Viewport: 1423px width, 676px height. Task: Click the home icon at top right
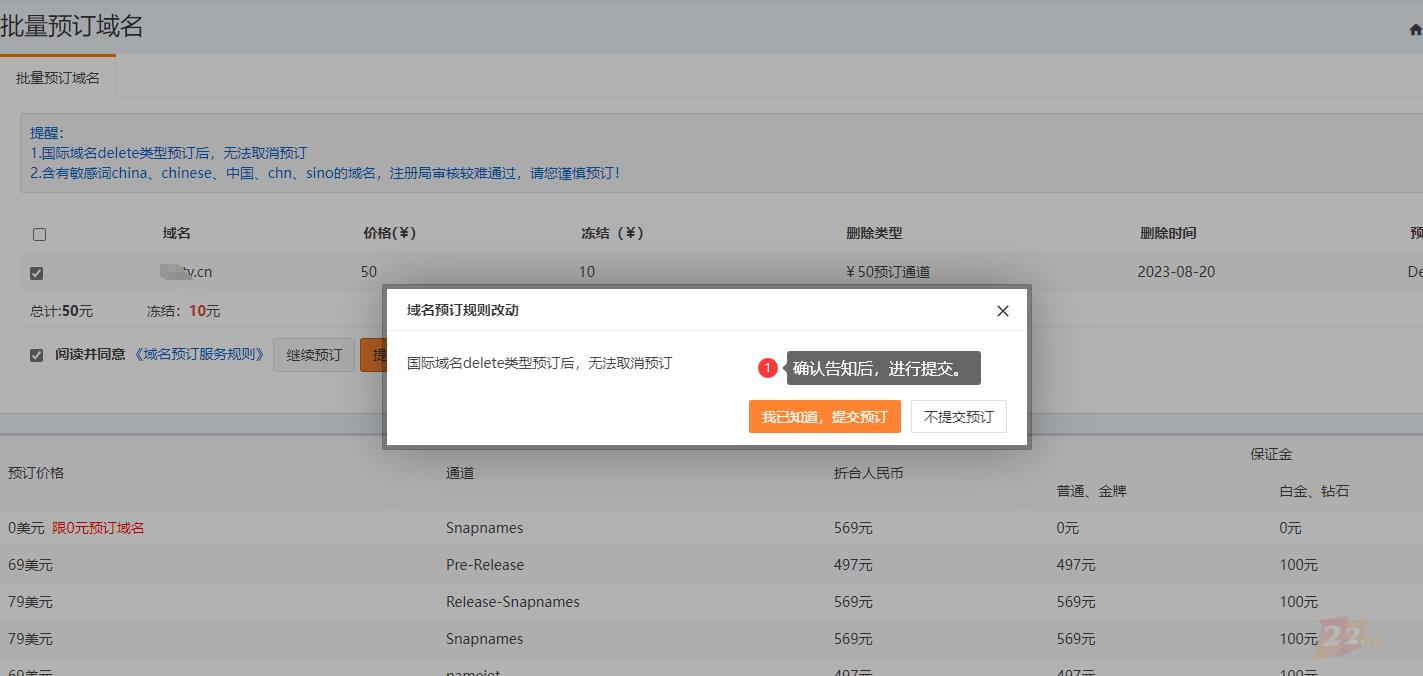[1414, 30]
